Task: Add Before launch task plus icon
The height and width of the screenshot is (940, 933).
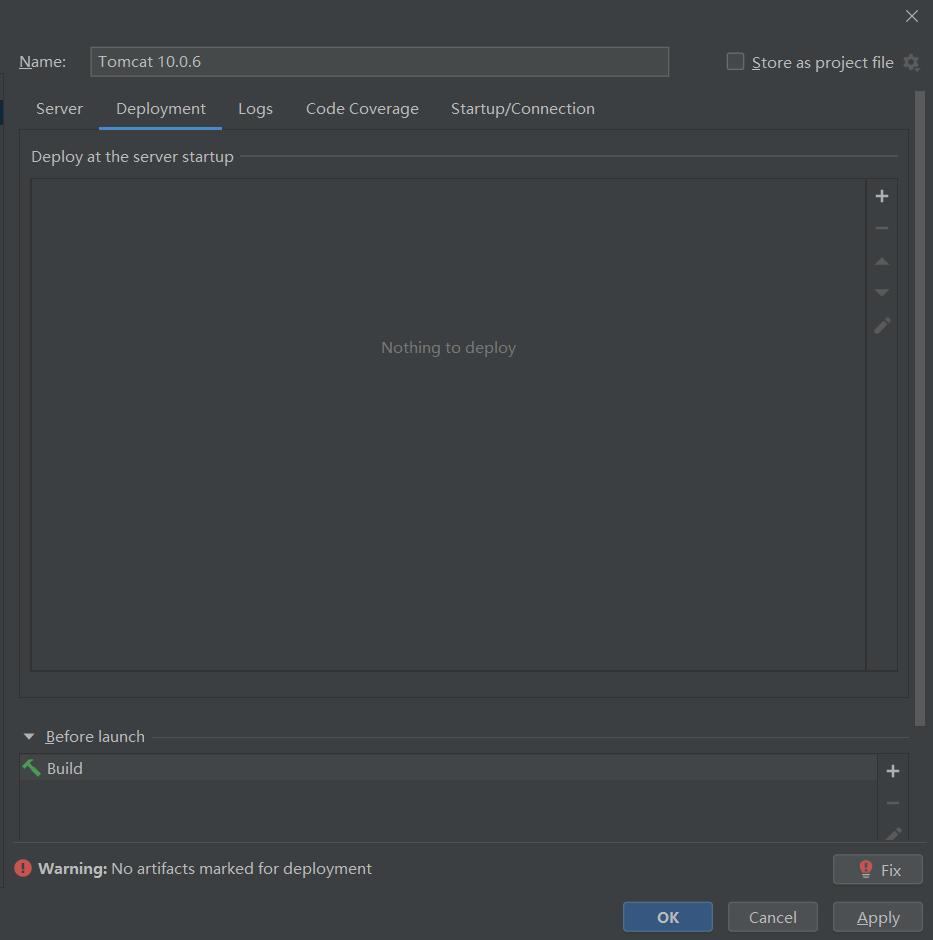Action: (893, 771)
